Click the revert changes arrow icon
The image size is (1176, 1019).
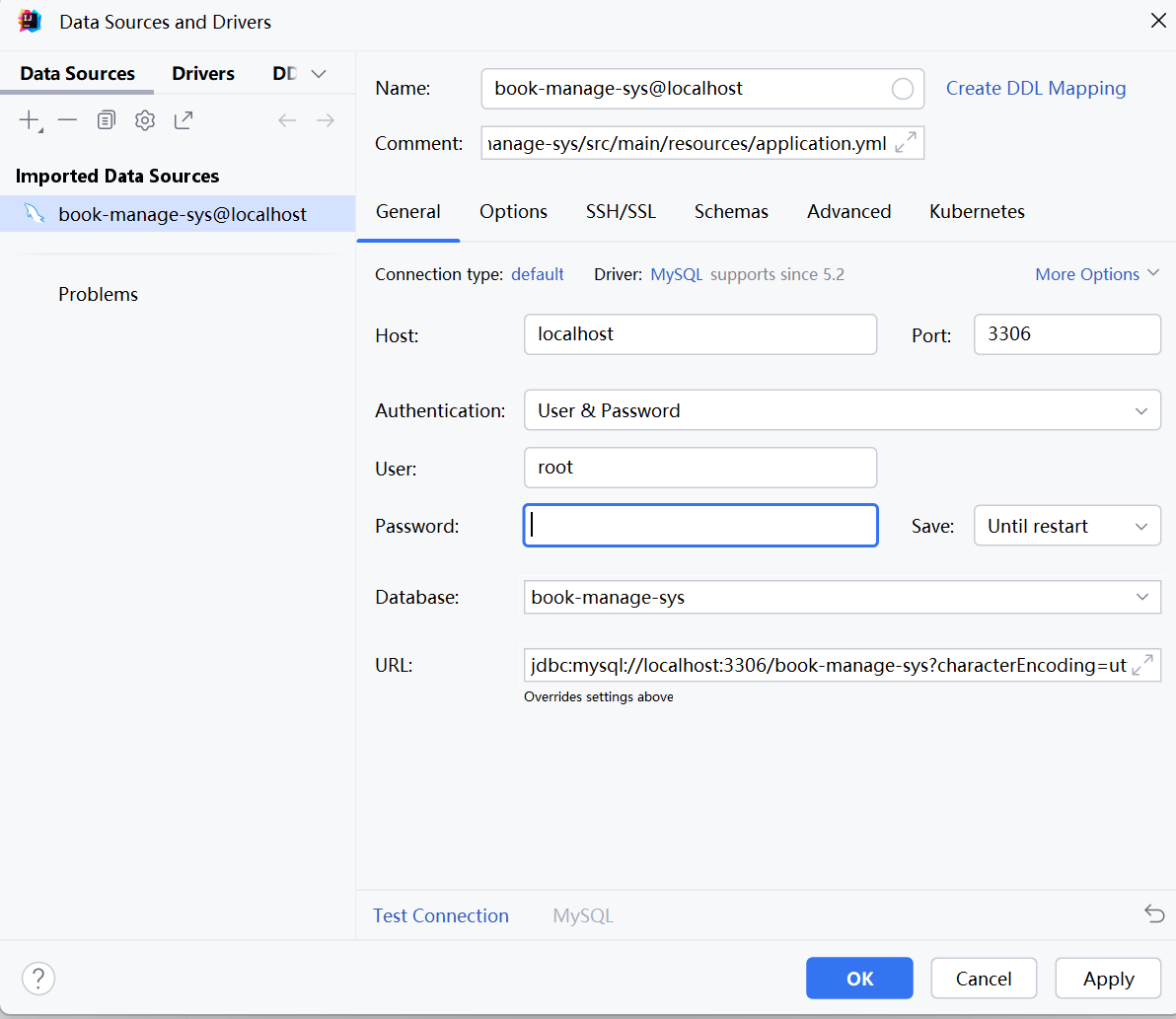click(x=1154, y=913)
